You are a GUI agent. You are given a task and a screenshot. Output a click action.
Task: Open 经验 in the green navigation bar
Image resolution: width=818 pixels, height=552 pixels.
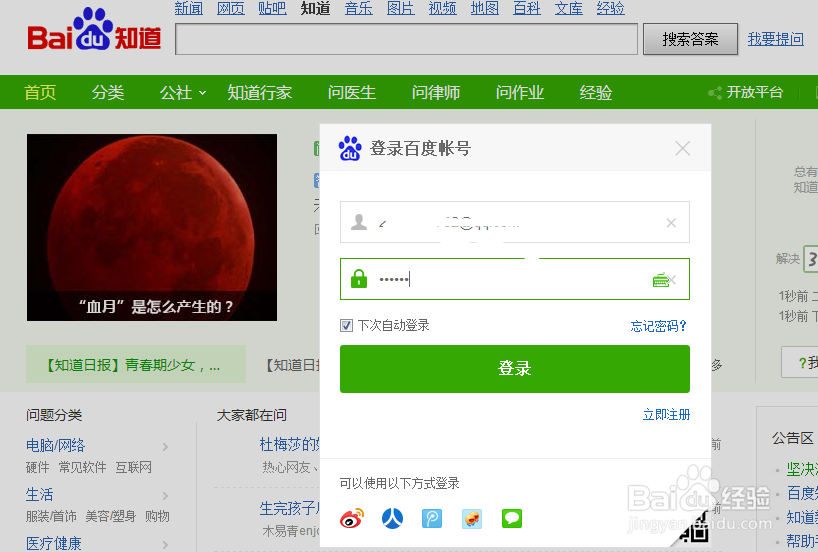coord(596,92)
